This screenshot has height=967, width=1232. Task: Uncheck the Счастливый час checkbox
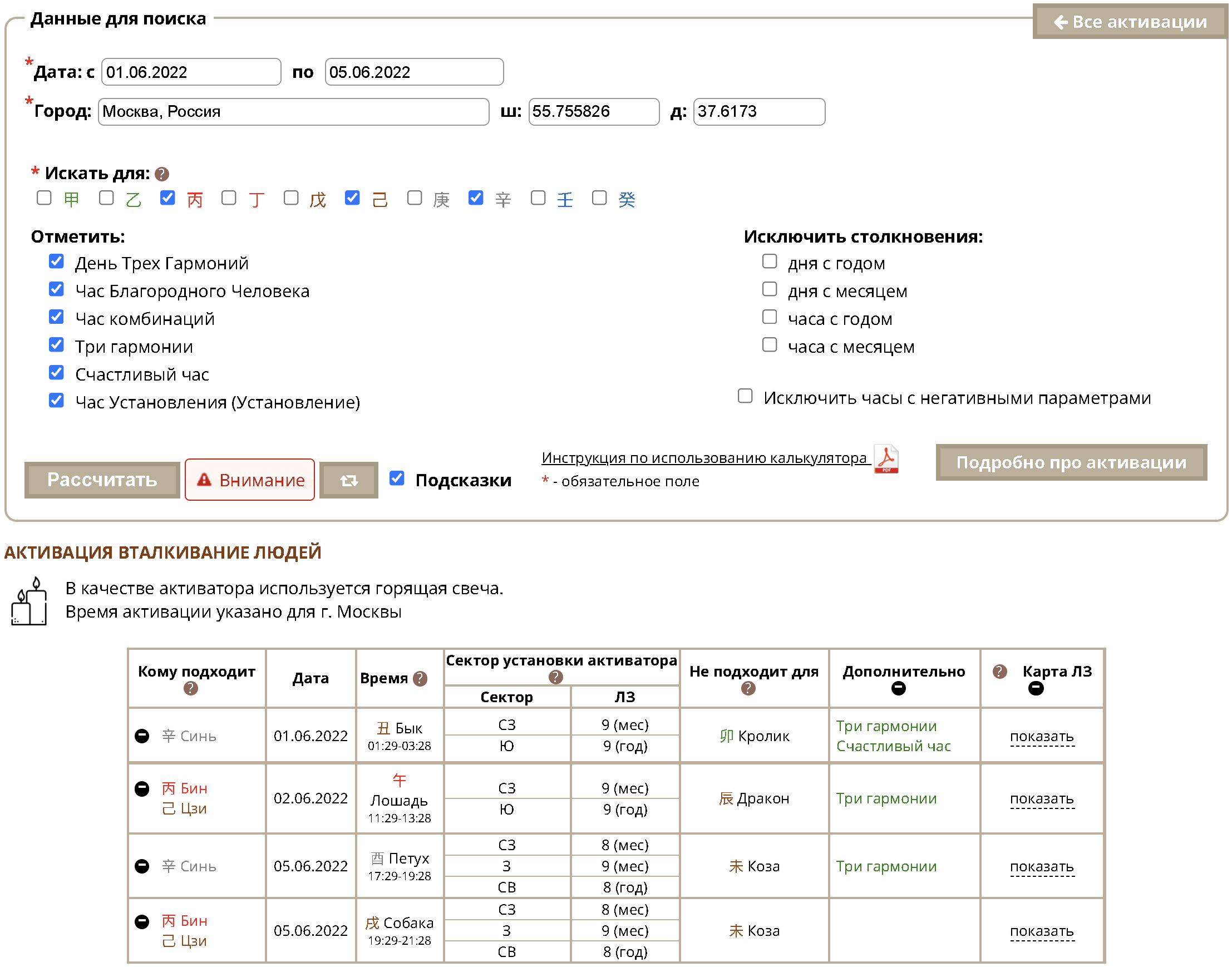point(56,373)
